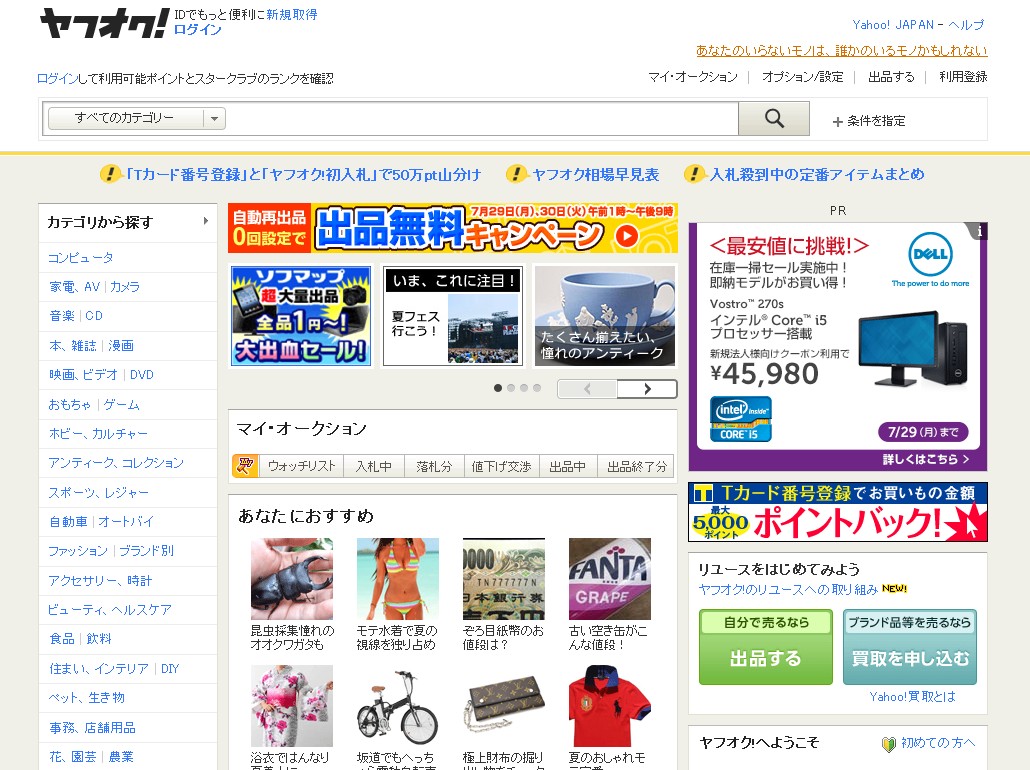Open ヤフオク!のリユースへの取り組み link
The height and width of the screenshot is (770, 1030).
[x=788, y=589]
